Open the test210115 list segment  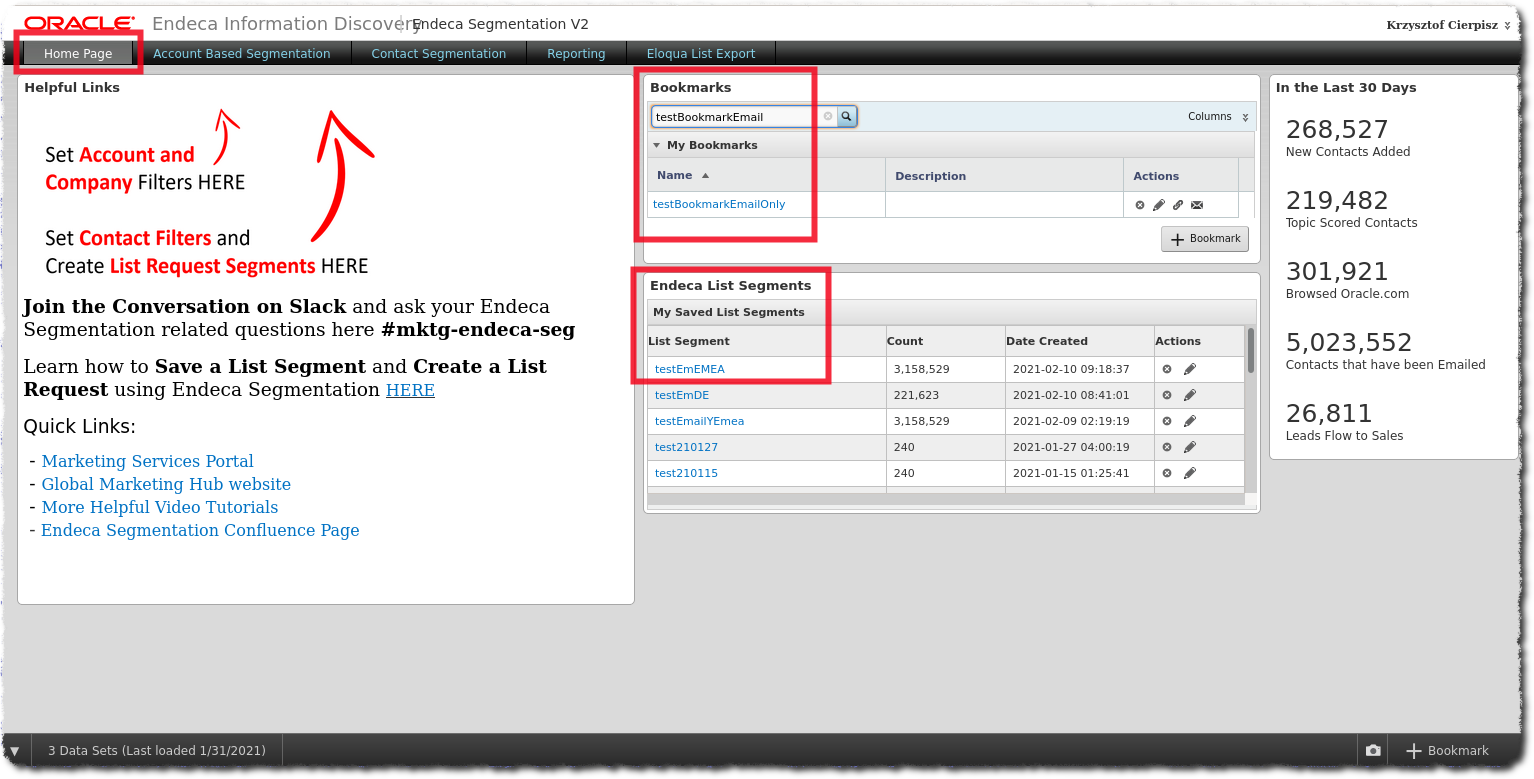tap(686, 473)
